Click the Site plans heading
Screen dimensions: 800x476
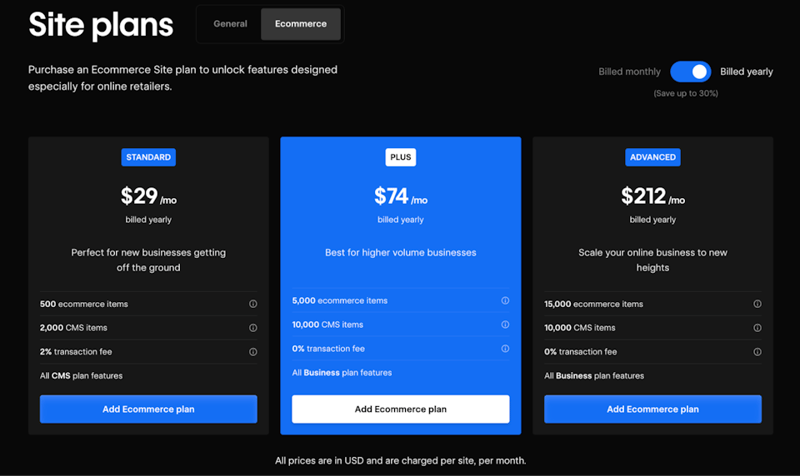point(101,25)
